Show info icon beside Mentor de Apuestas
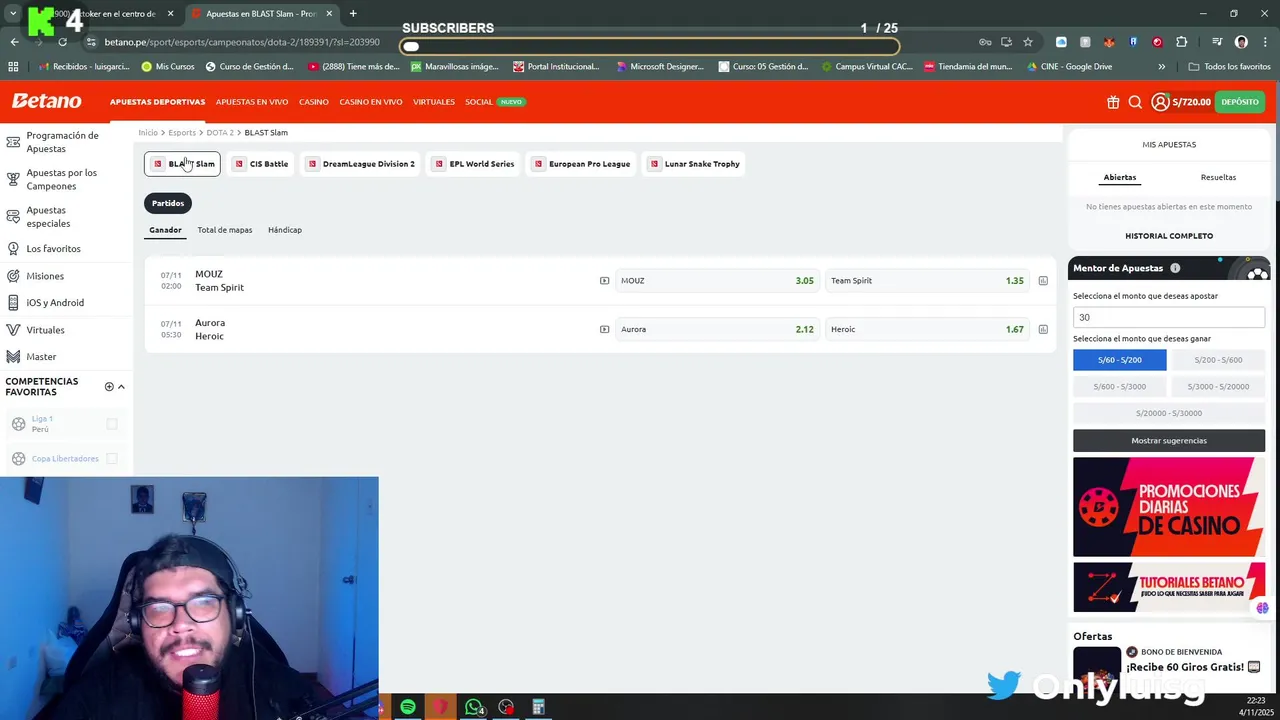This screenshot has width=1280, height=720. click(1175, 268)
